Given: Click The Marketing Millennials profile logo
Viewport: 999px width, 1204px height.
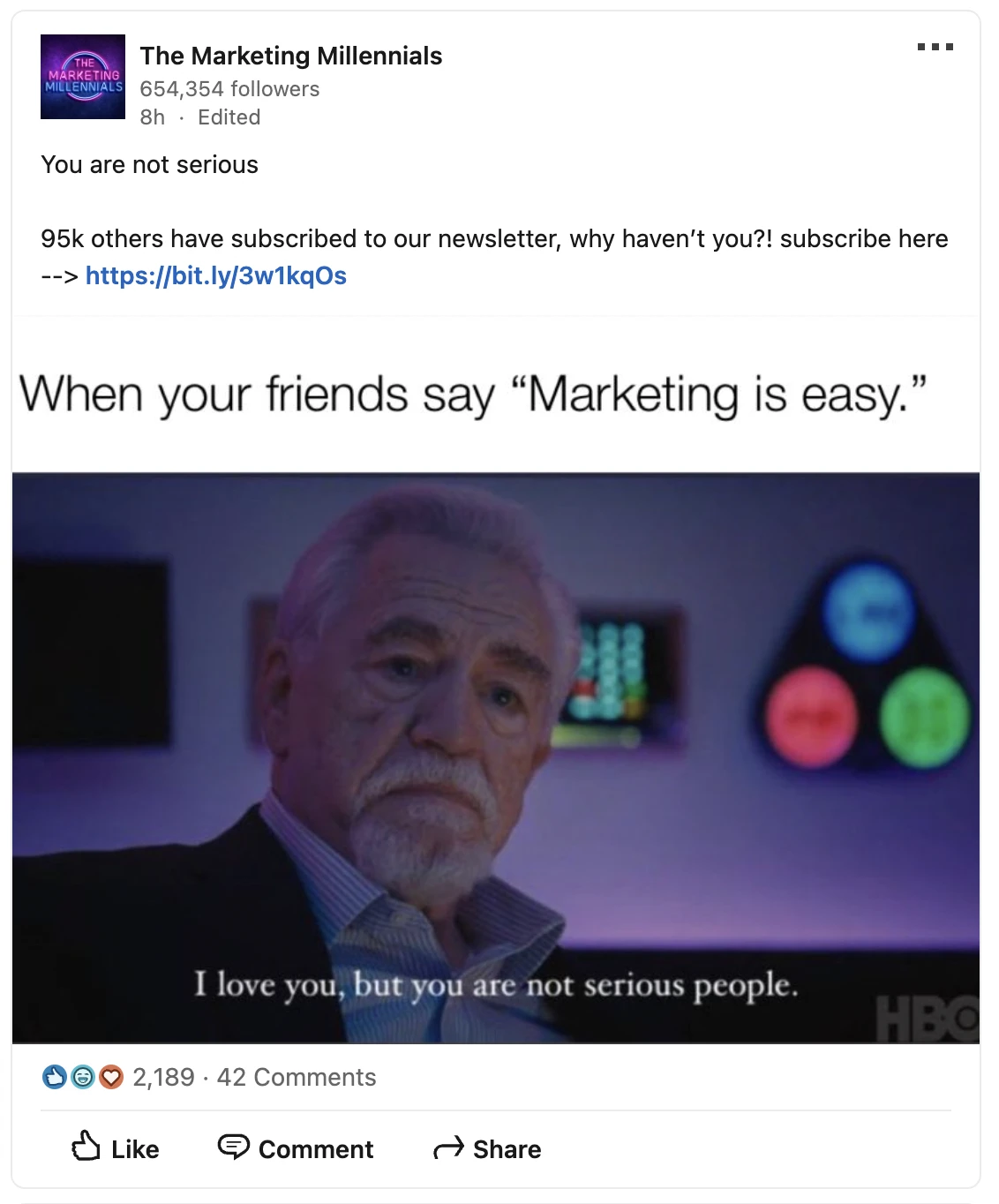Looking at the screenshot, I should 83,77.
